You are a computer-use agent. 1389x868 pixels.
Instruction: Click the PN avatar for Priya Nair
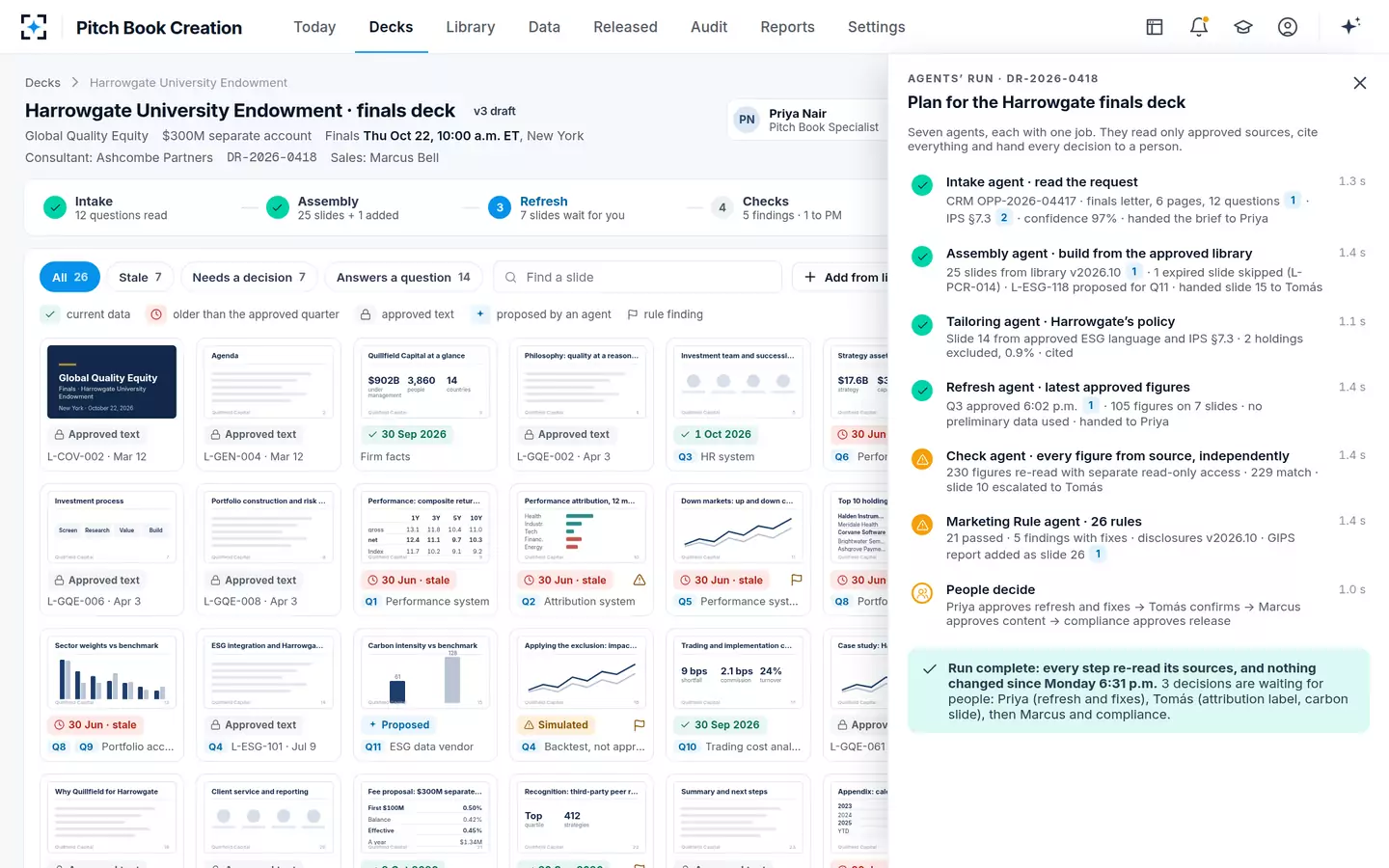[747, 120]
